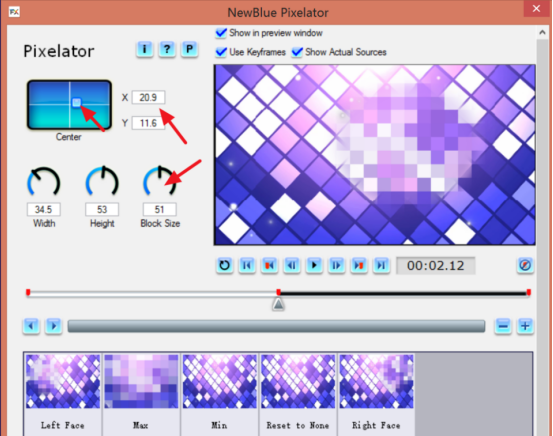
Task: Toggle Show in preview window checkbox
Action: 221,33
